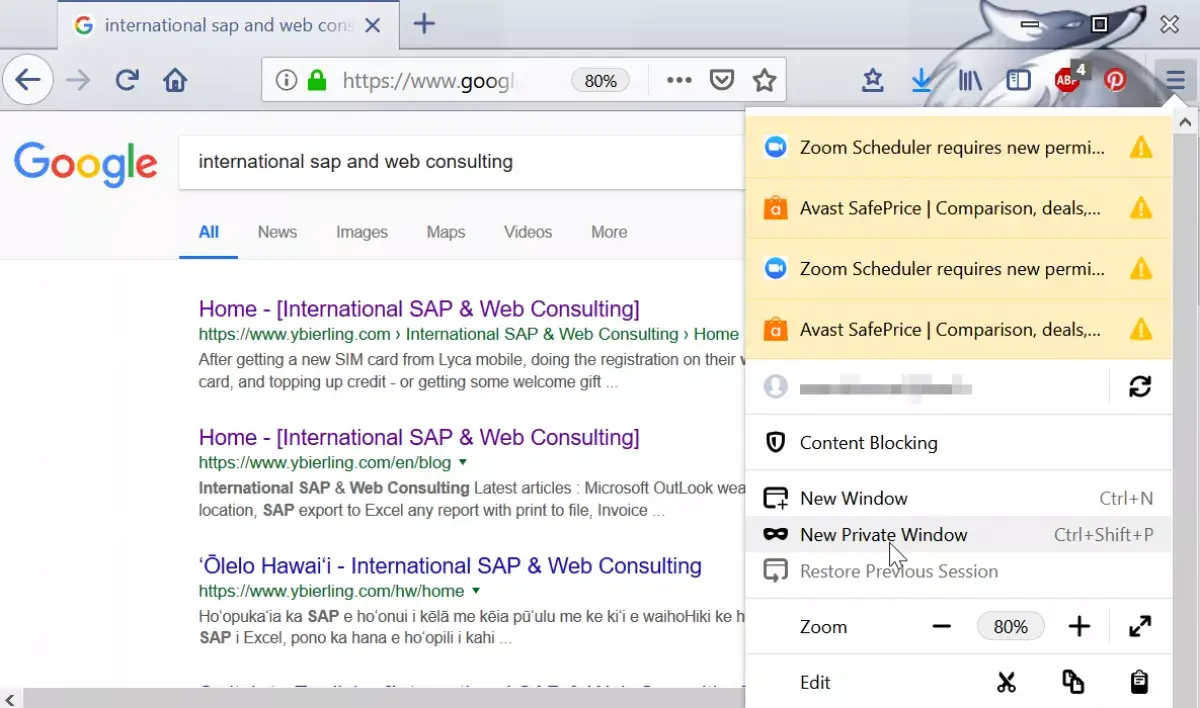Viewport: 1200px width, 708px height.
Task: Click the horizontal scrollbar's left arrow
Action: 10,698
